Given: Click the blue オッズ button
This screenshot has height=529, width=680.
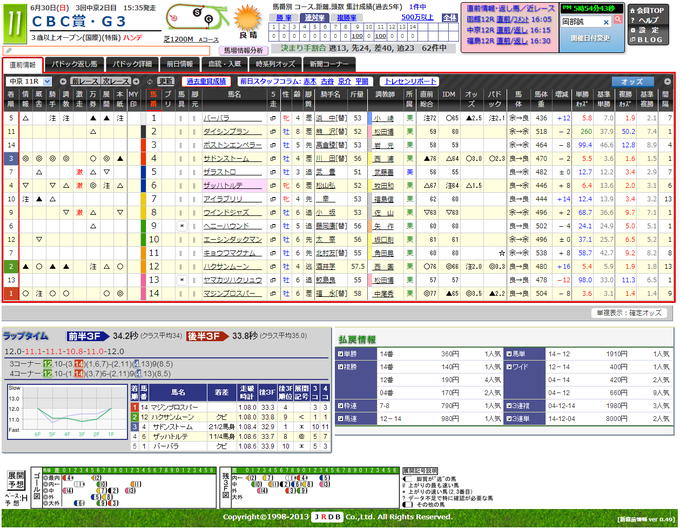Looking at the screenshot, I should click(x=632, y=82).
